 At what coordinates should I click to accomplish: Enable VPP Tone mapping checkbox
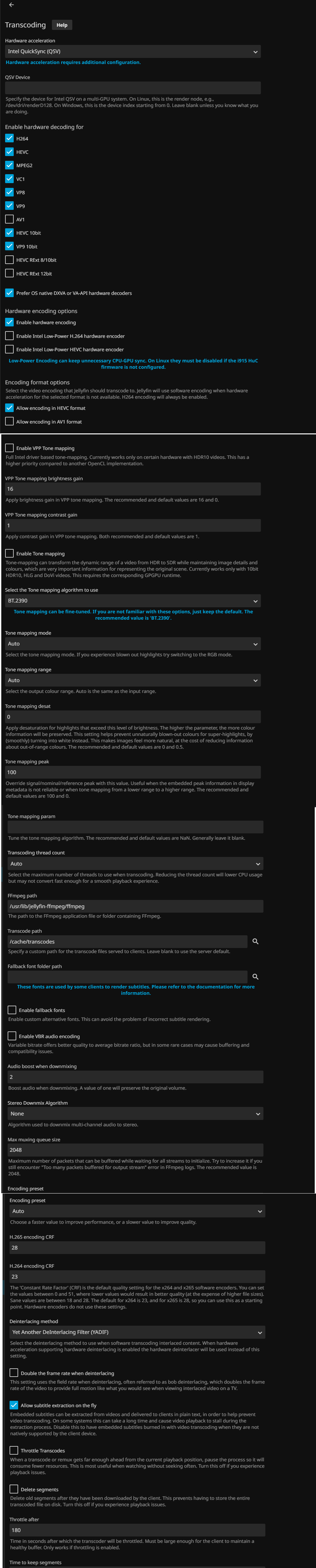tap(9, 448)
